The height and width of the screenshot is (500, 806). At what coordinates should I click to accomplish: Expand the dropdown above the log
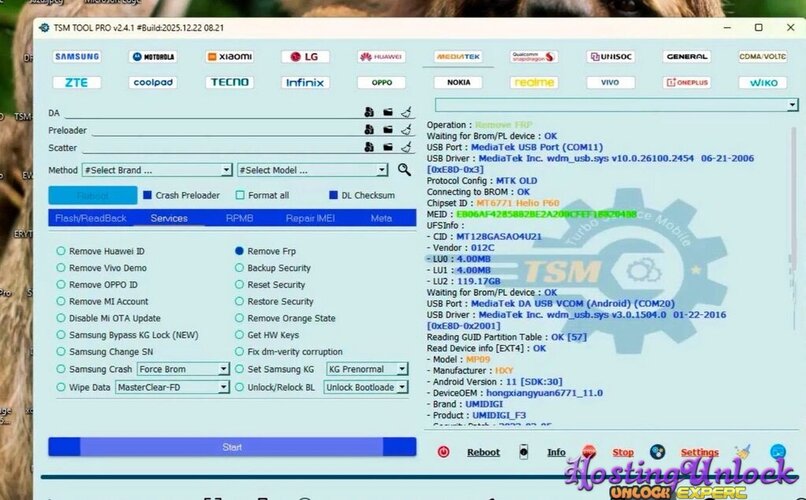point(792,105)
